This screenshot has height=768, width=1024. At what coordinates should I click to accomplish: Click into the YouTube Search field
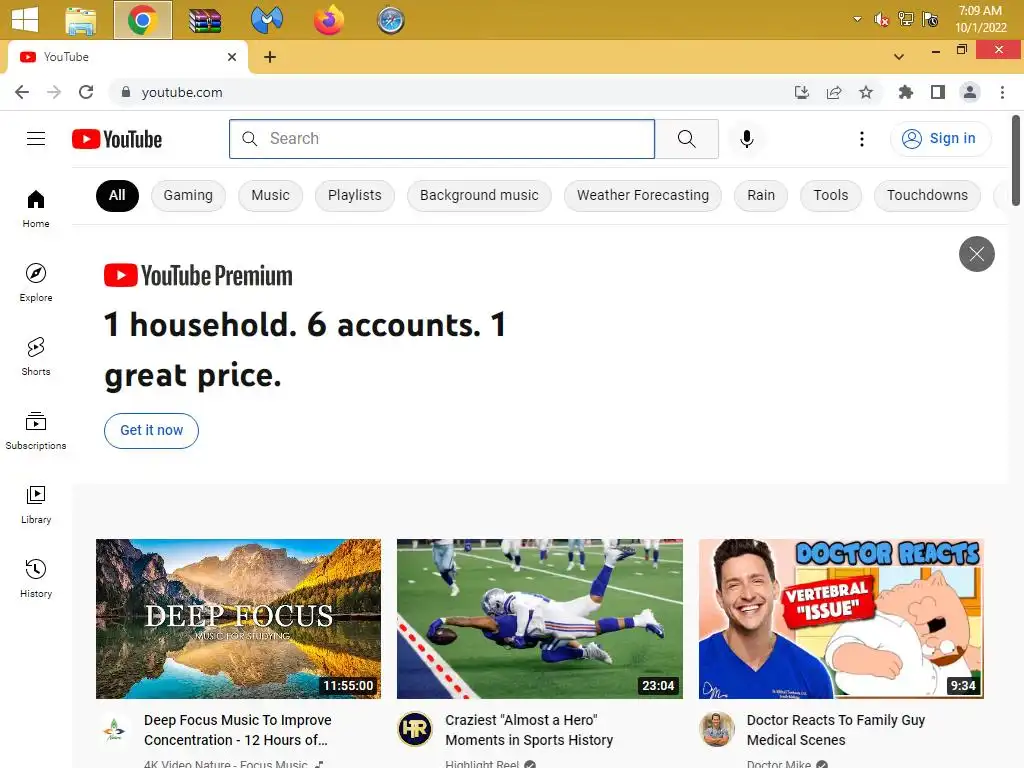coord(442,138)
